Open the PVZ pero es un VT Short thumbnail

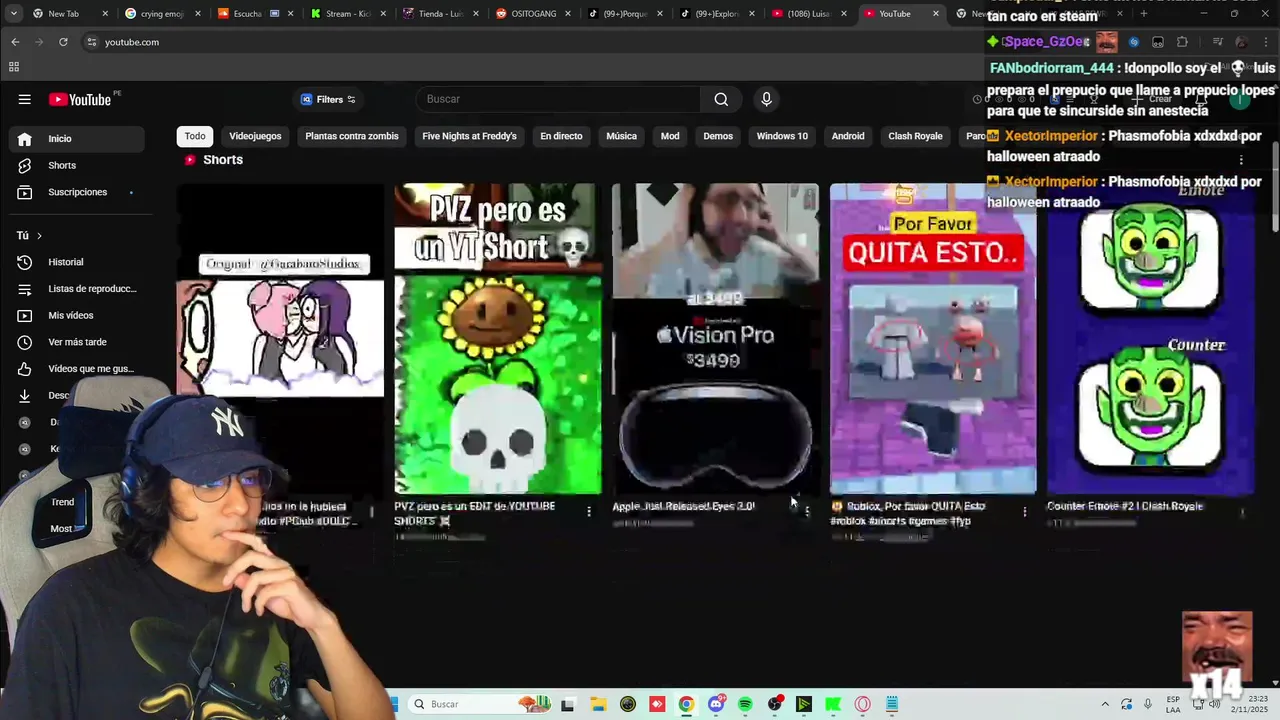[x=498, y=338]
